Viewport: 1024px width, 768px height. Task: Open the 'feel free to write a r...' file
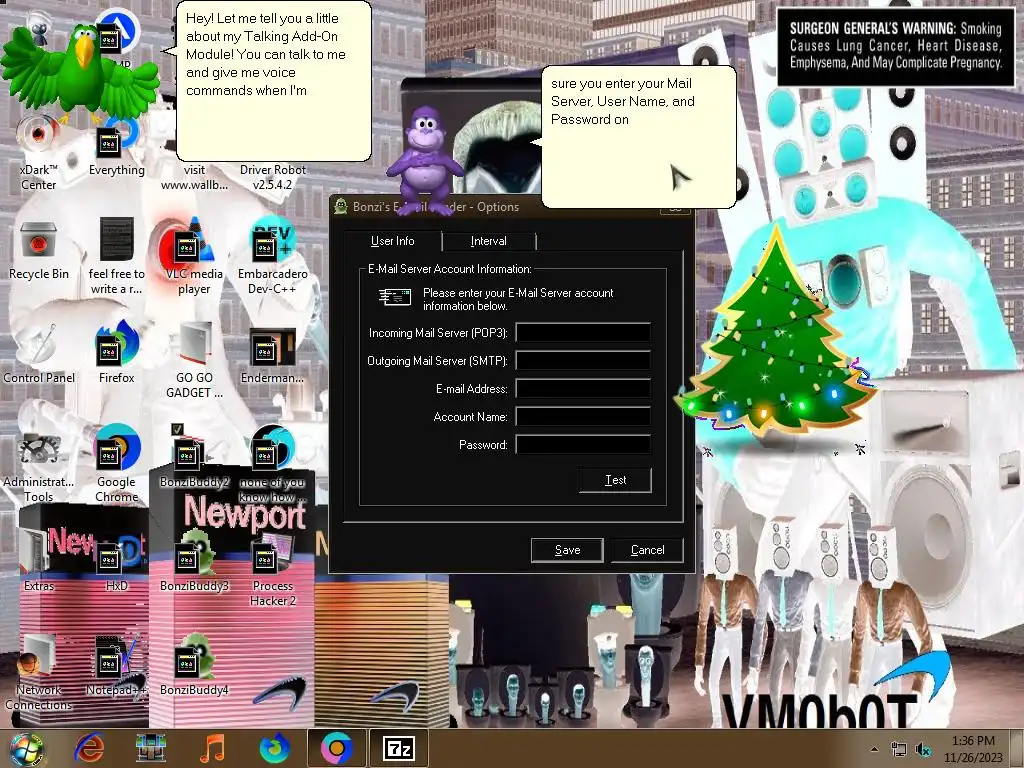117,256
